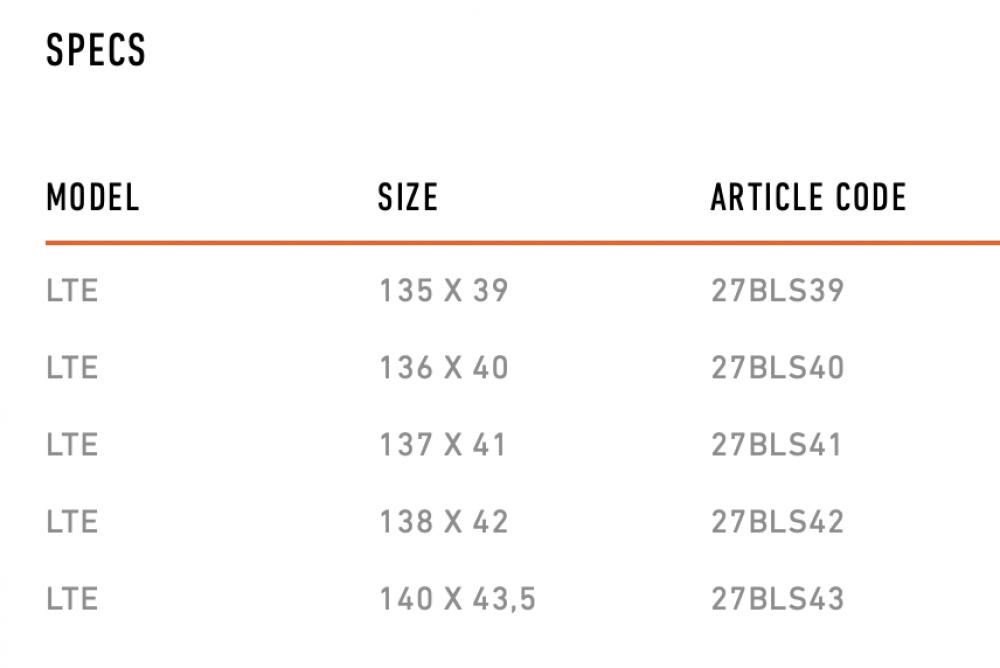Select article code 27BLS40
Image resolution: width=1000 pixels, height=668 pixels.
tap(778, 368)
